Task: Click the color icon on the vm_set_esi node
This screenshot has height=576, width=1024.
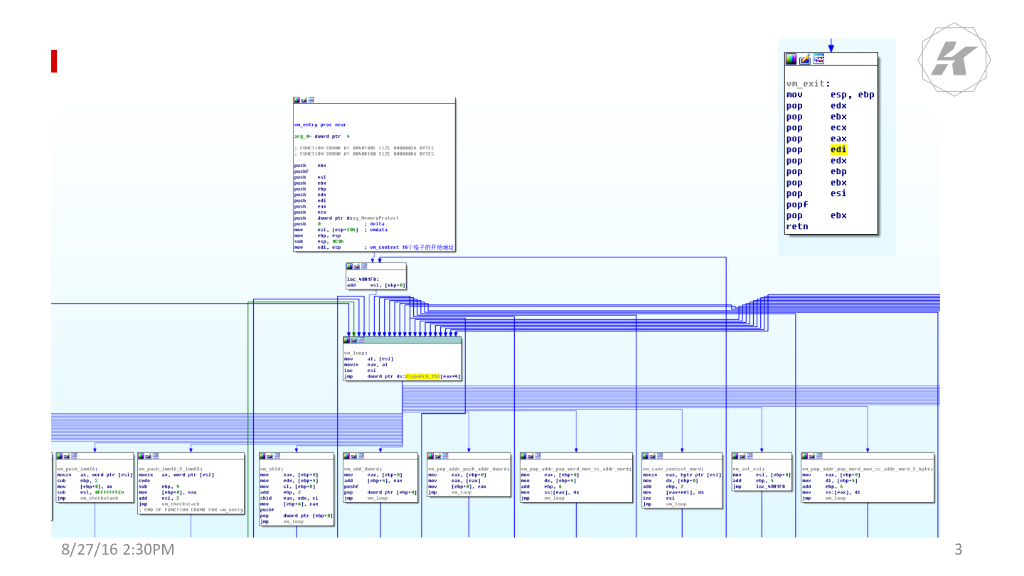Action: [x=735, y=456]
